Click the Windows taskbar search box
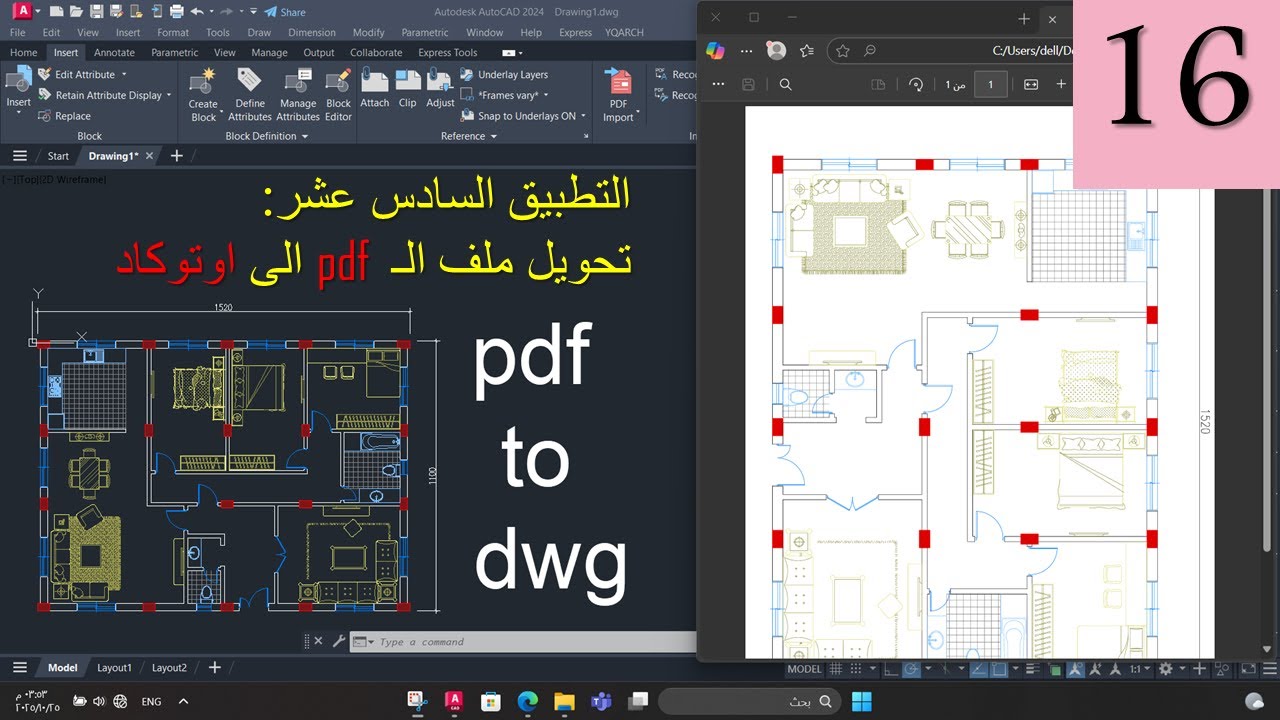 pyautogui.click(x=749, y=701)
